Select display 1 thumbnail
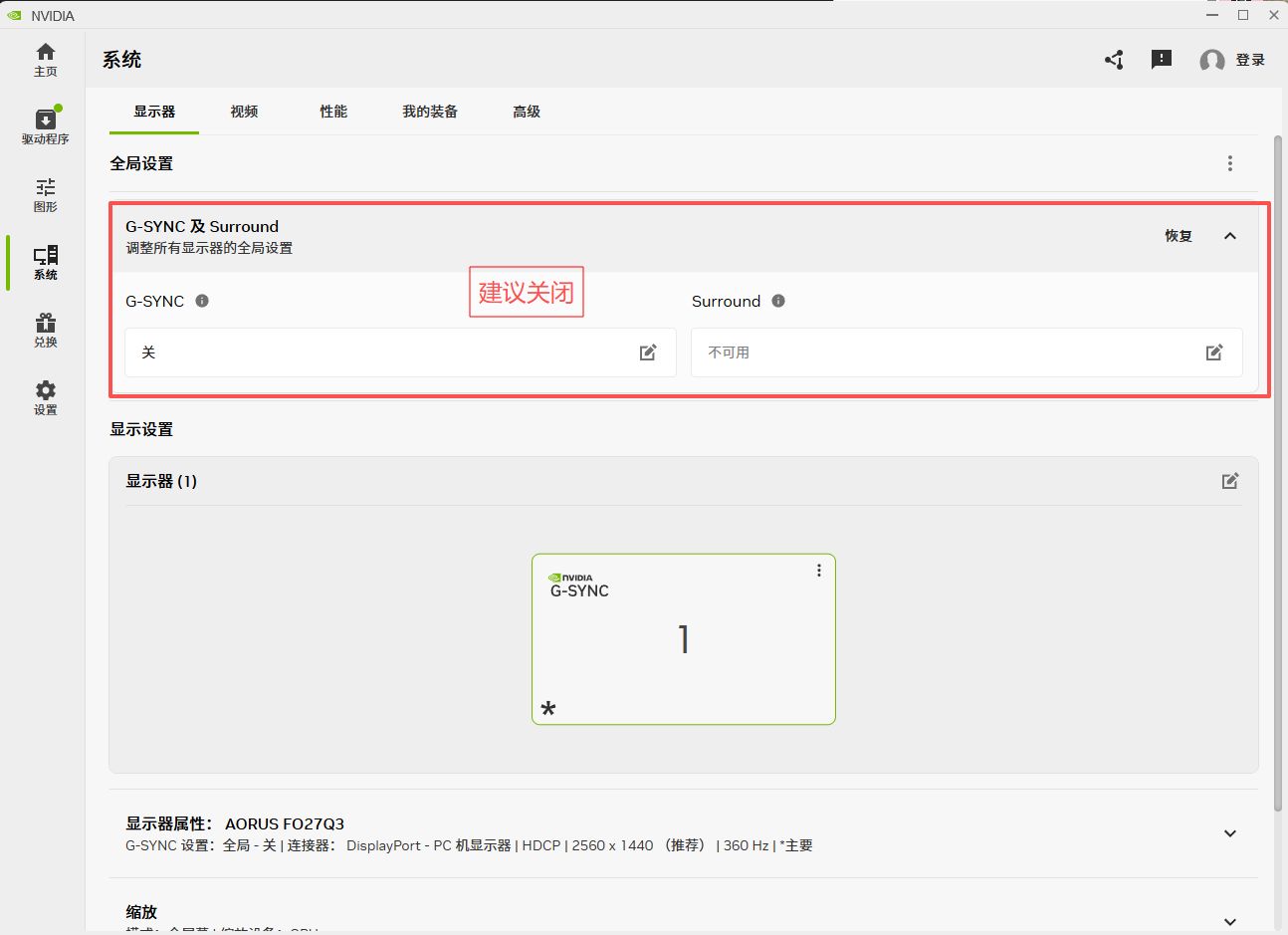 [684, 639]
